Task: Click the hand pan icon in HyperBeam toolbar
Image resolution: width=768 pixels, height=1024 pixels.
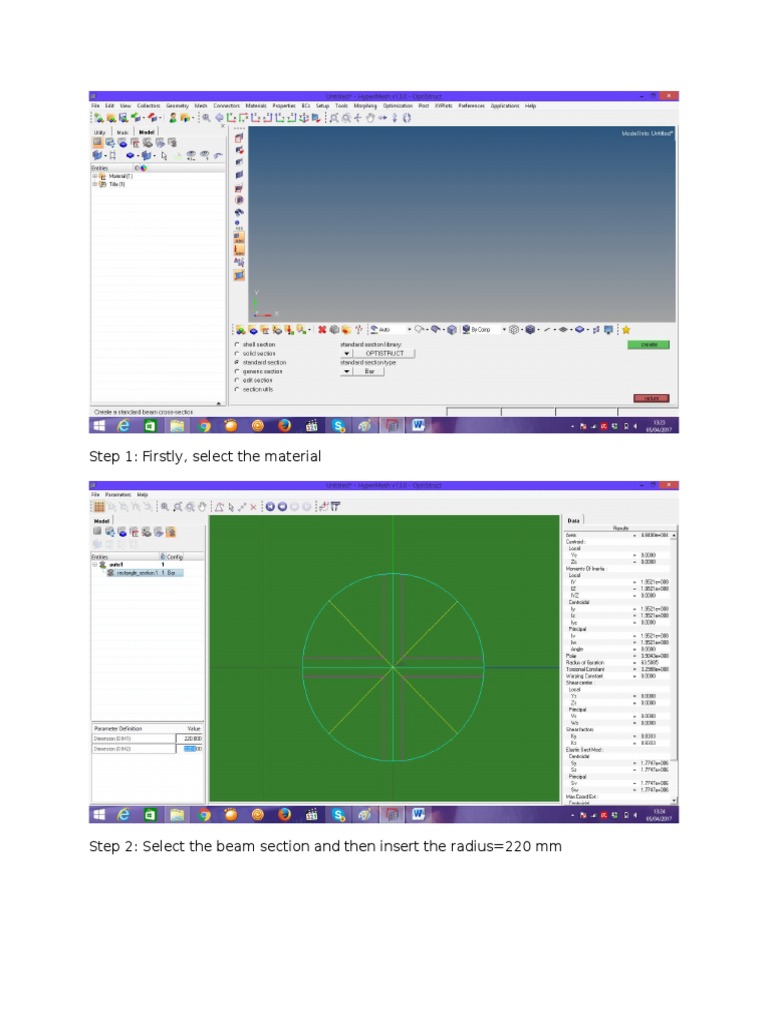Action: (x=202, y=507)
